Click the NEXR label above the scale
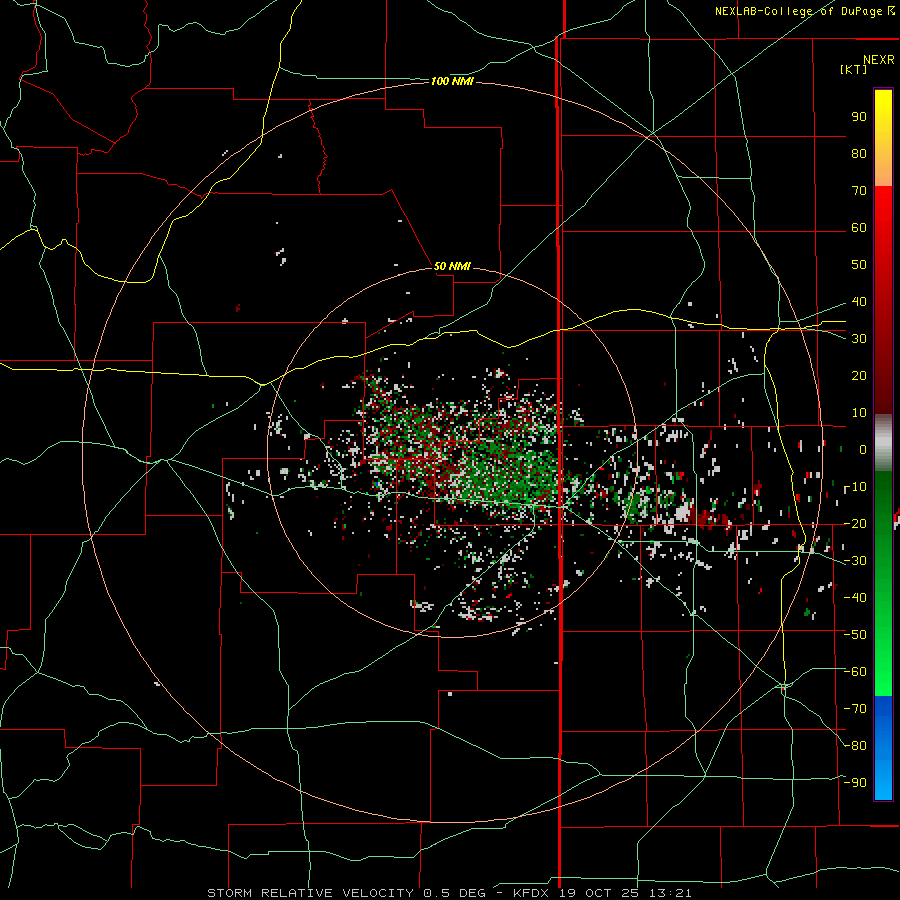900x900 pixels. click(878, 60)
